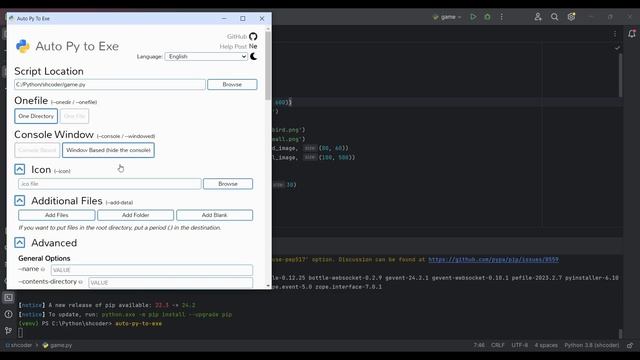Image resolution: width=640 pixels, height=360 pixels.
Task: Collapse the Advanced section
Action: [20, 243]
